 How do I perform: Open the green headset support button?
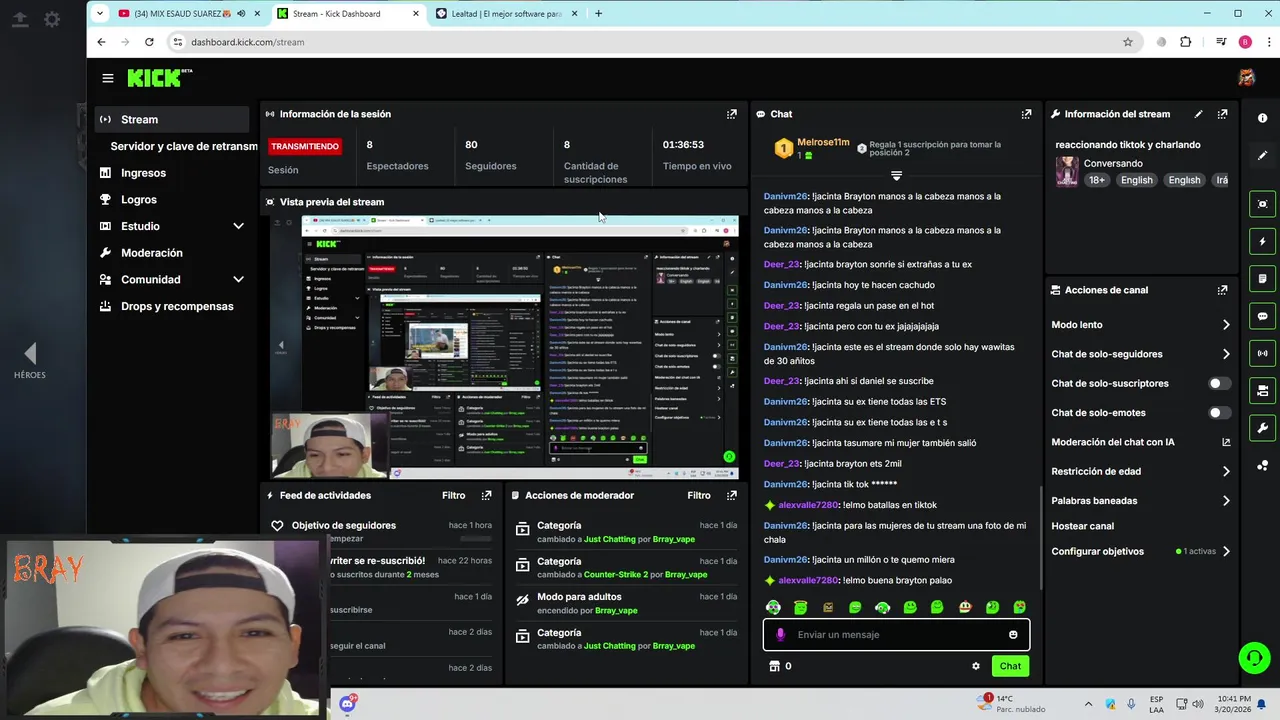pyautogui.click(x=1254, y=657)
